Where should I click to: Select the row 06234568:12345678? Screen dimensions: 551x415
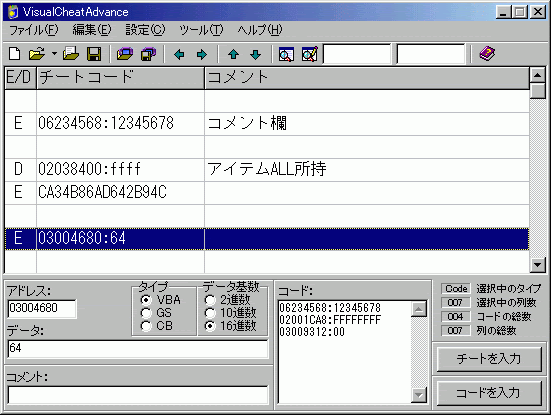267,124
